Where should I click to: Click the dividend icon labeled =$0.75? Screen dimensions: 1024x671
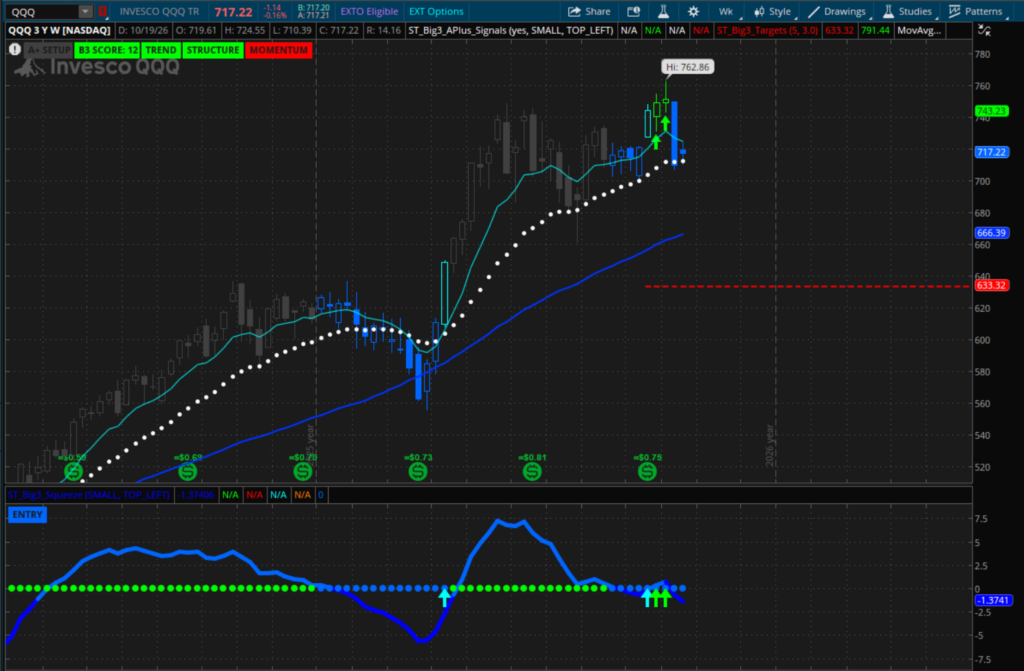coord(647,470)
